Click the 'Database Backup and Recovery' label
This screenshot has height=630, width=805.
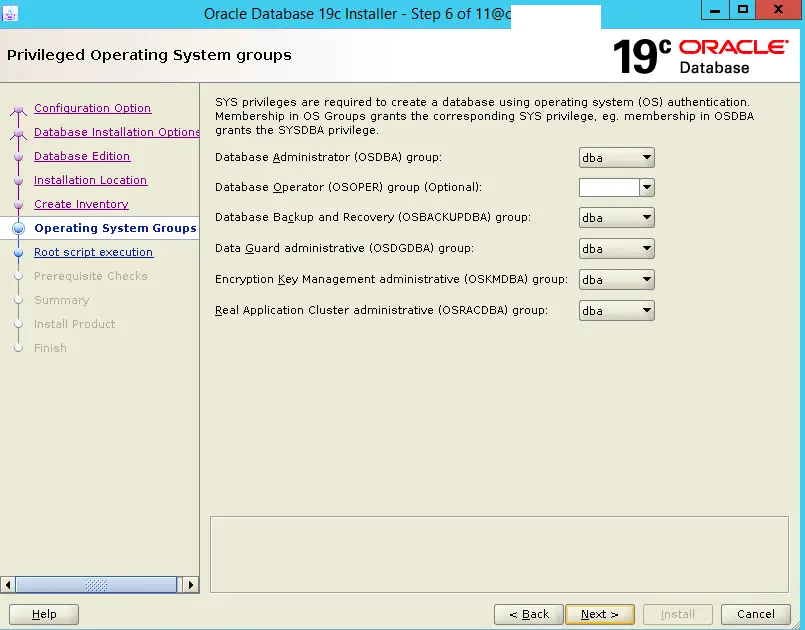tap(373, 217)
